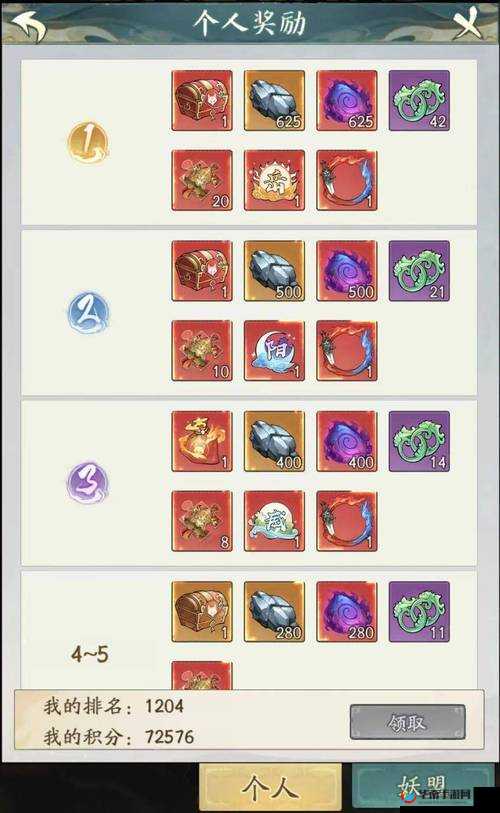
Task: View the rank 2 blue moon title badge
Action: 274,351
